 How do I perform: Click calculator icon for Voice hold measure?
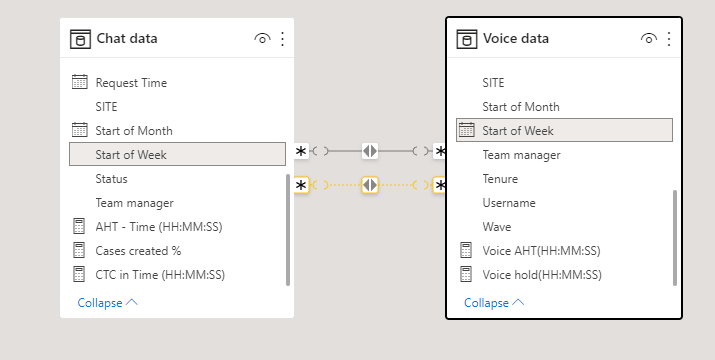tap(466, 274)
